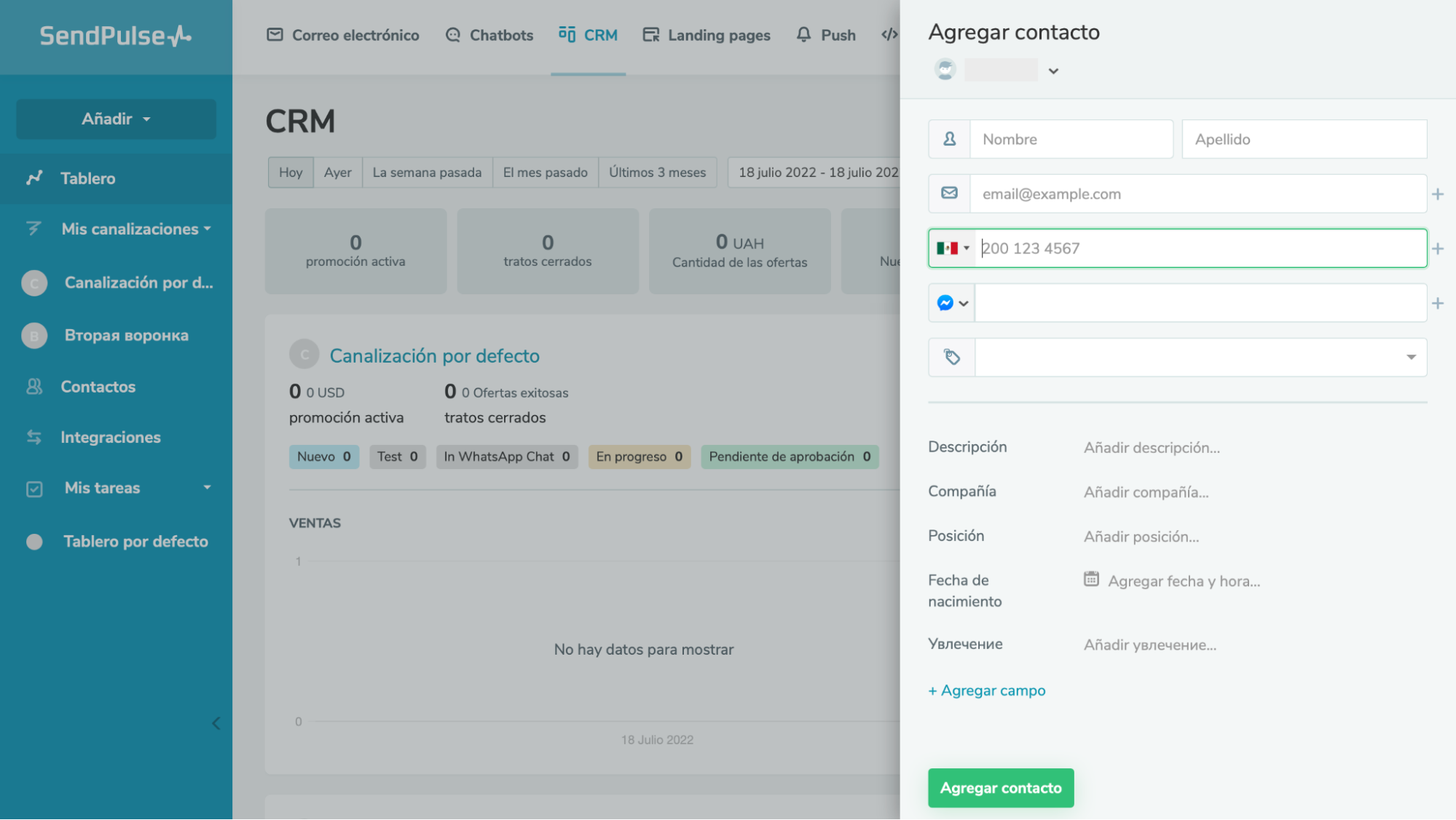Click Agregar fecha y hora field
Viewport: 1456px width, 820px height.
1184,581
